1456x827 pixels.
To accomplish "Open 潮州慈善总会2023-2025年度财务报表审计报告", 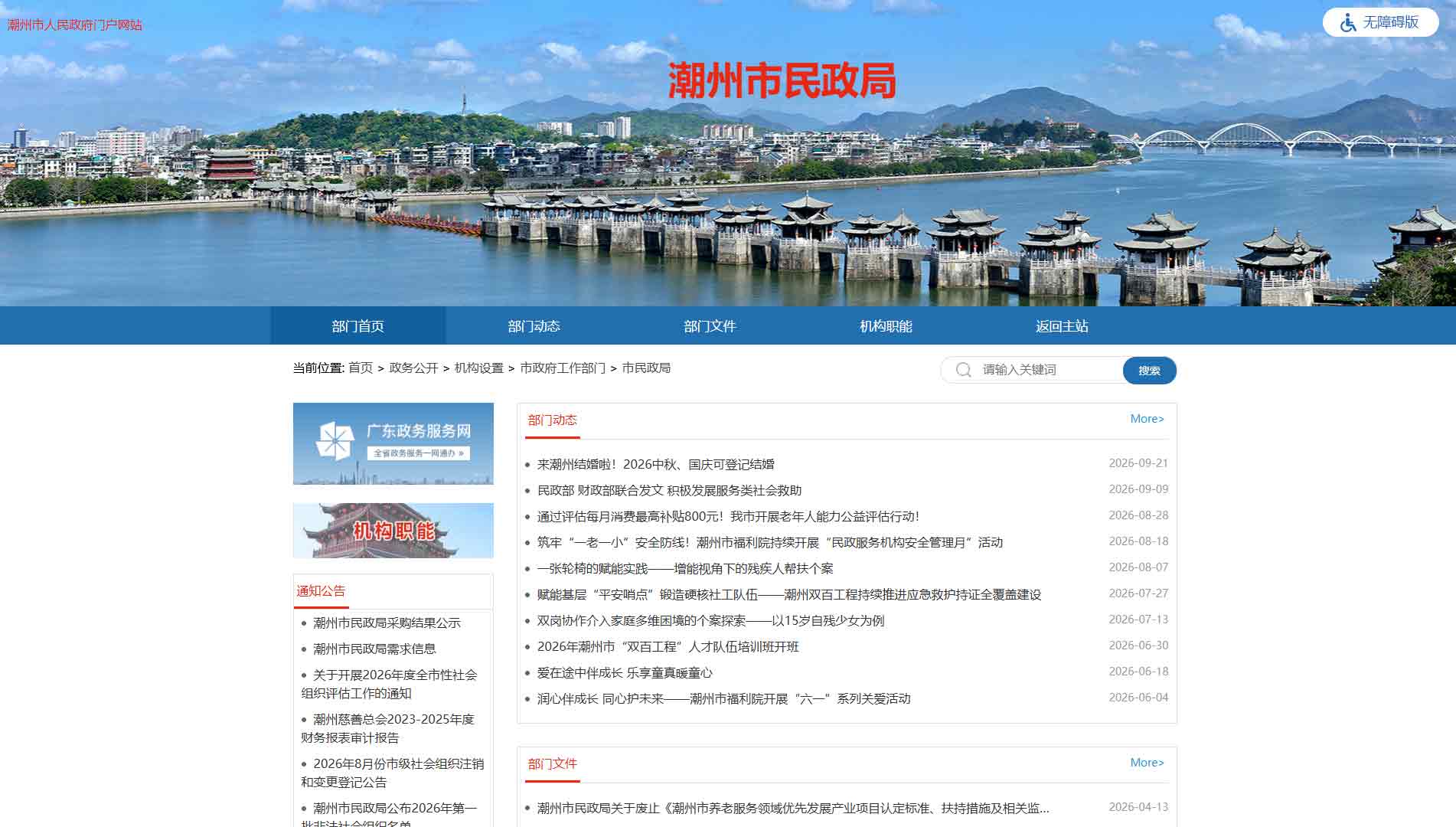I will click(388, 728).
